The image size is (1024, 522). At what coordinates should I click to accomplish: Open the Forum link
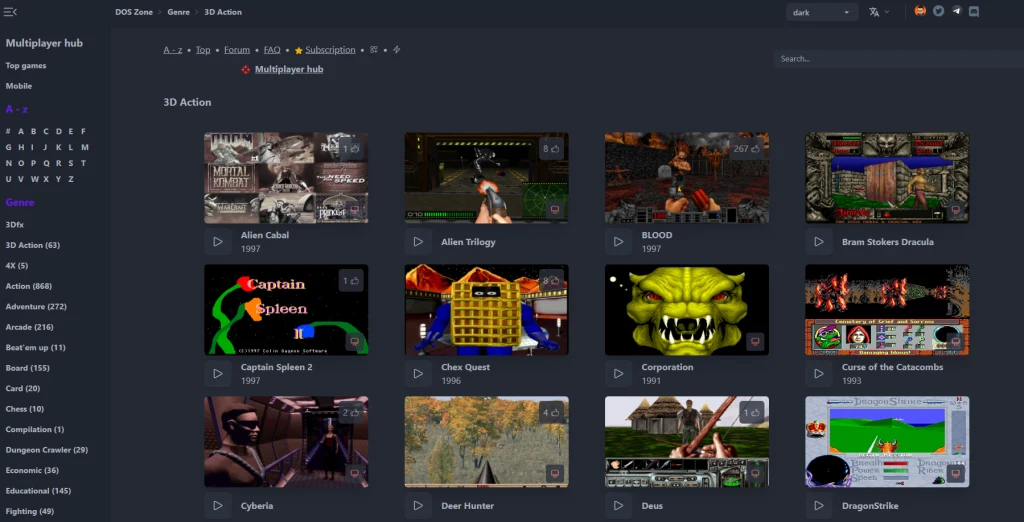tap(237, 50)
